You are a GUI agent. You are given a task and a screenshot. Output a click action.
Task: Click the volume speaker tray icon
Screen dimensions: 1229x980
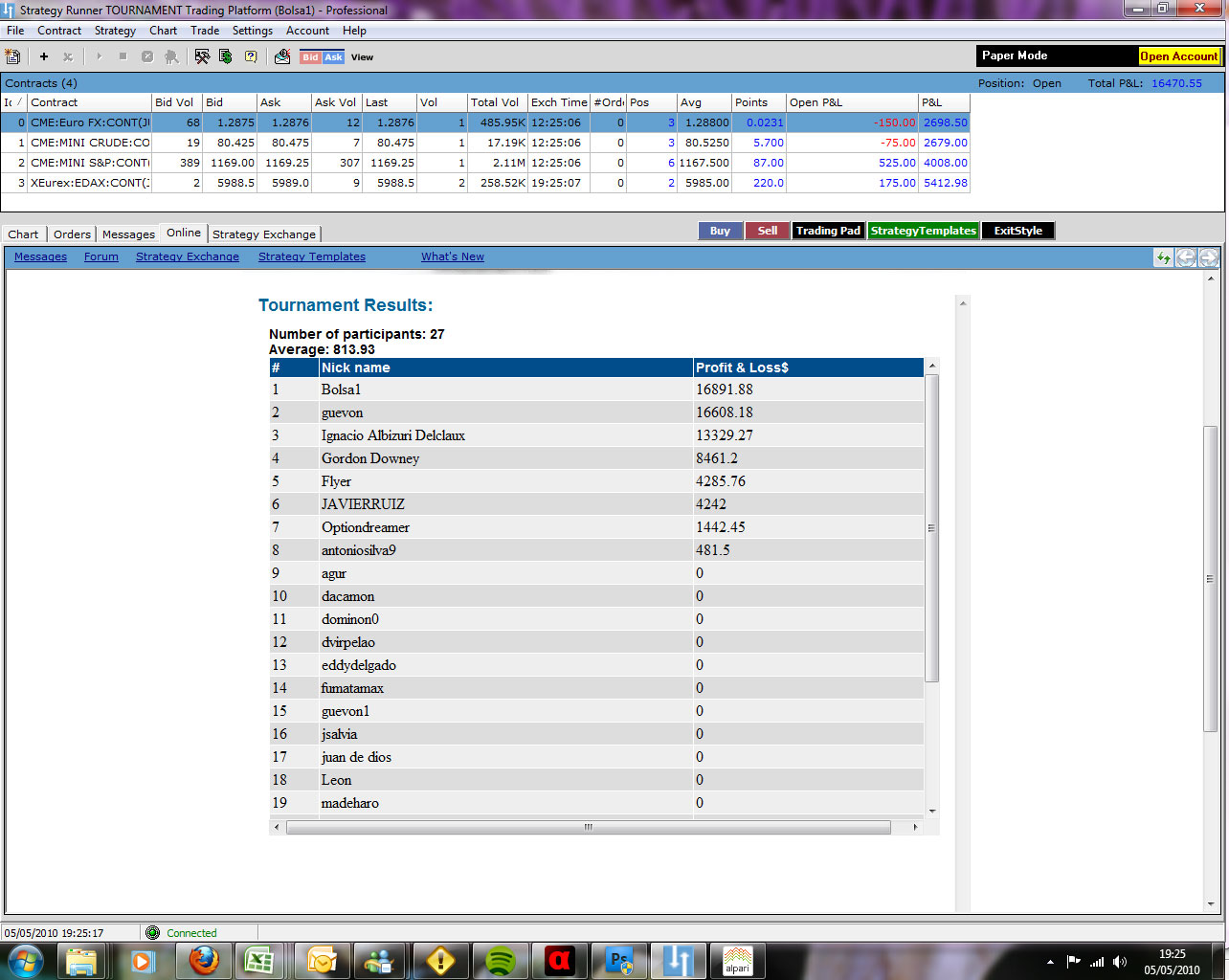pyautogui.click(x=1120, y=961)
